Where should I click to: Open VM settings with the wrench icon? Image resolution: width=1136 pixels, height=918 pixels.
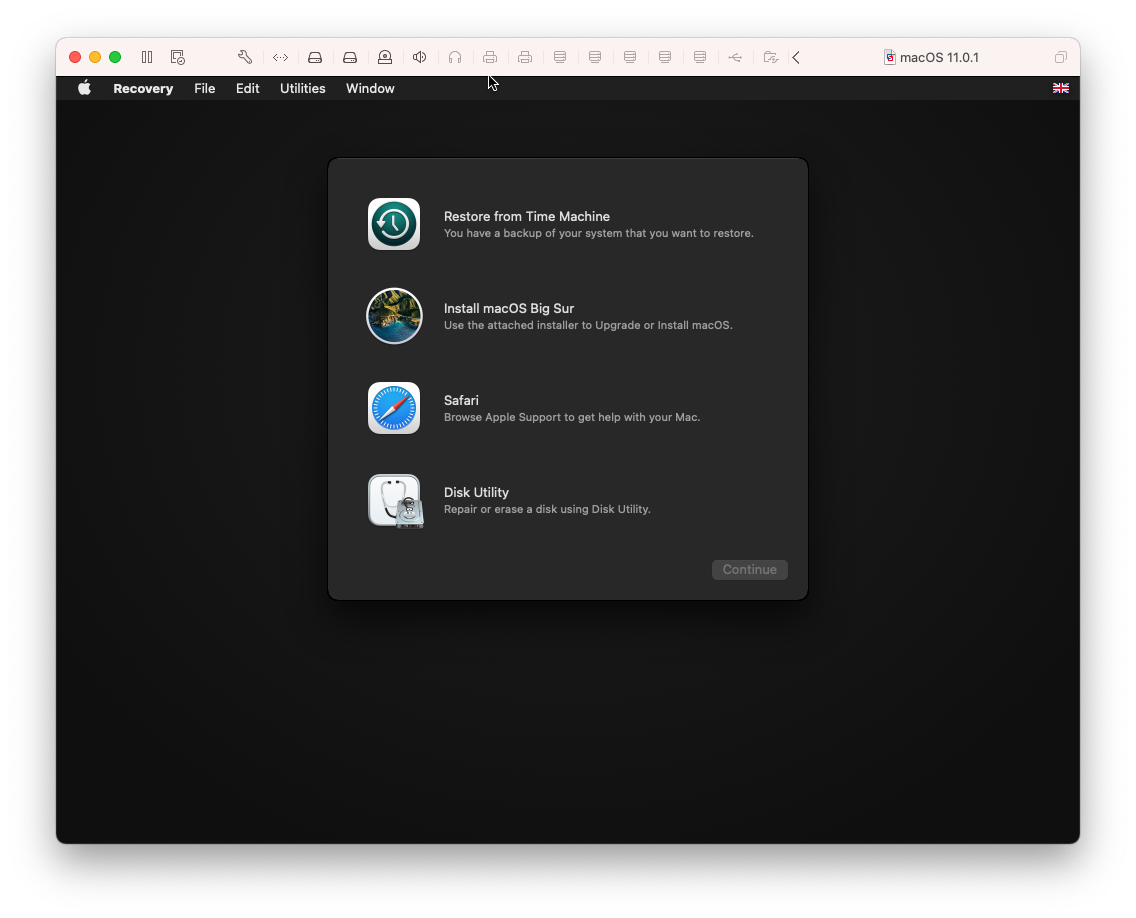tap(244, 57)
